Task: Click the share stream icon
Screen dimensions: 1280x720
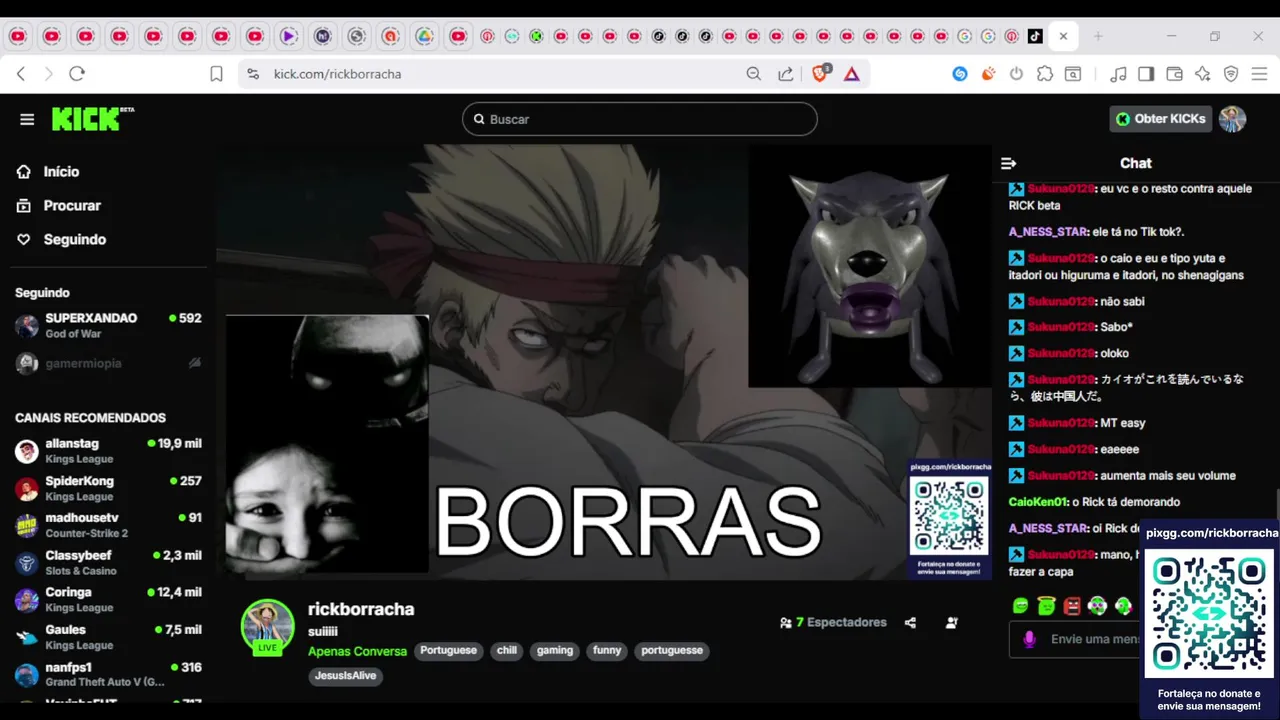Action: [910, 622]
